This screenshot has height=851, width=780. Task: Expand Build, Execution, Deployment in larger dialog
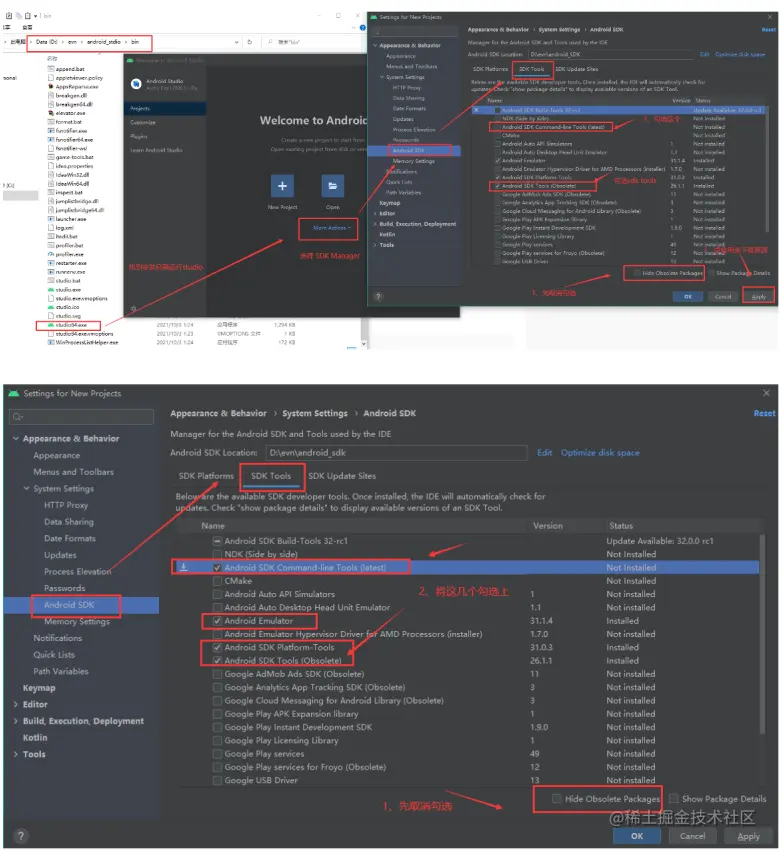click(x=16, y=721)
